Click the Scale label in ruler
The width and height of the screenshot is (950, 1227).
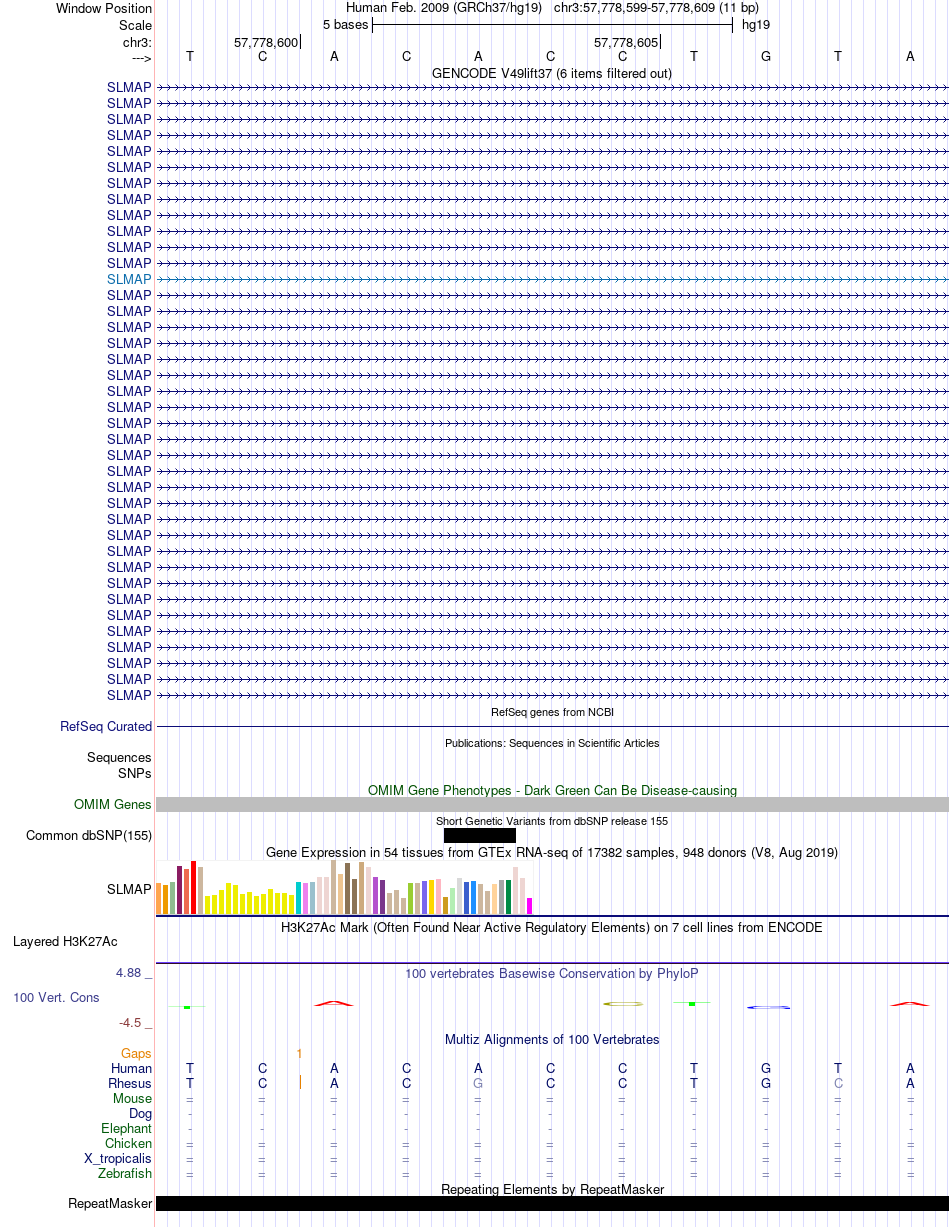coord(135,24)
